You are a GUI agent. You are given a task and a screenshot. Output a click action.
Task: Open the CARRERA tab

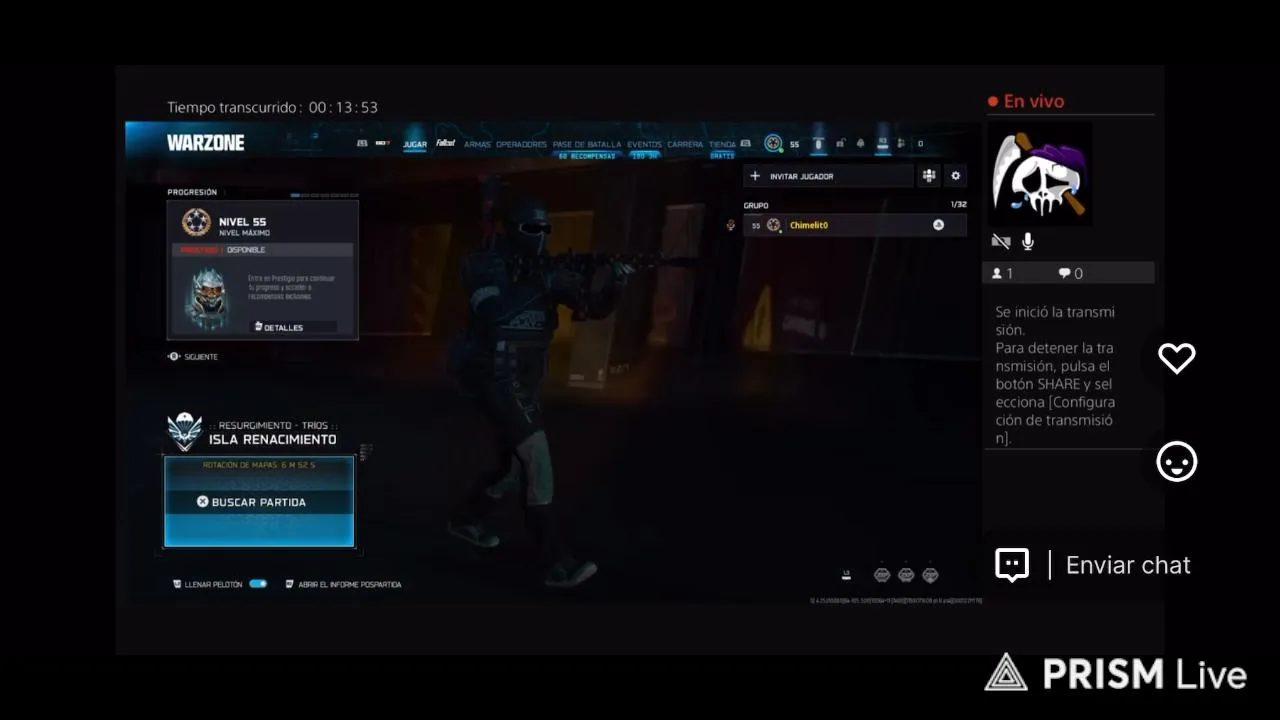coord(685,144)
